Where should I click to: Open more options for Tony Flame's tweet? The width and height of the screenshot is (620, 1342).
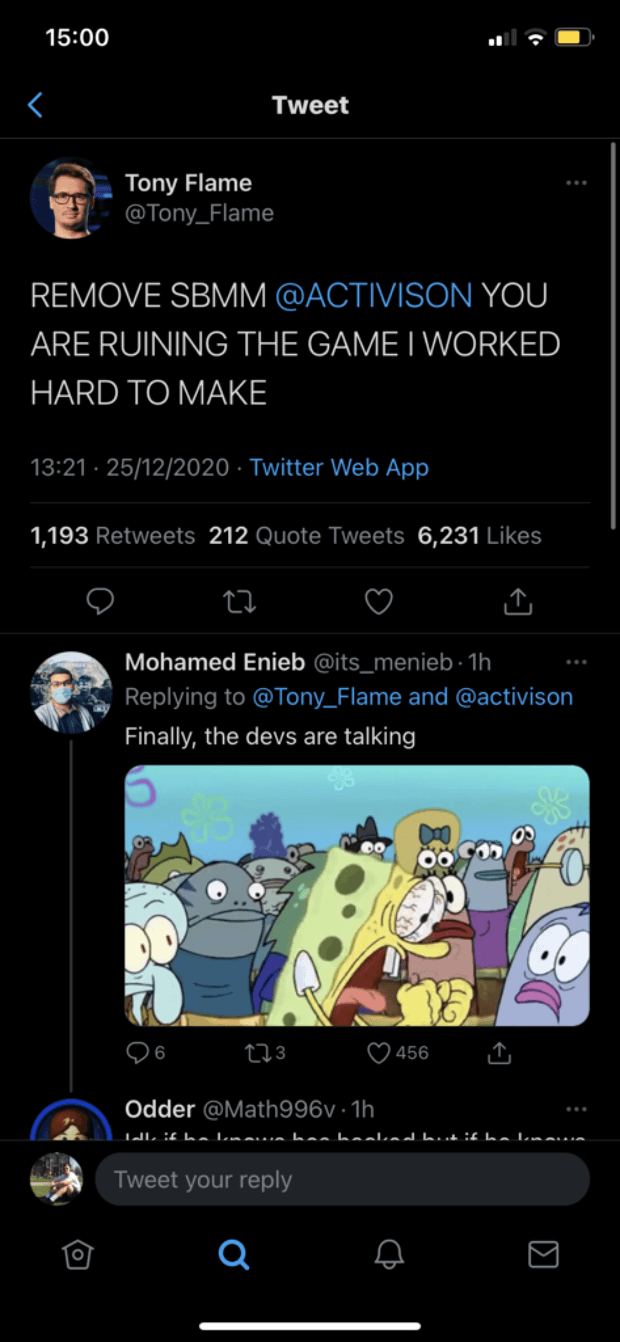coord(576,183)
